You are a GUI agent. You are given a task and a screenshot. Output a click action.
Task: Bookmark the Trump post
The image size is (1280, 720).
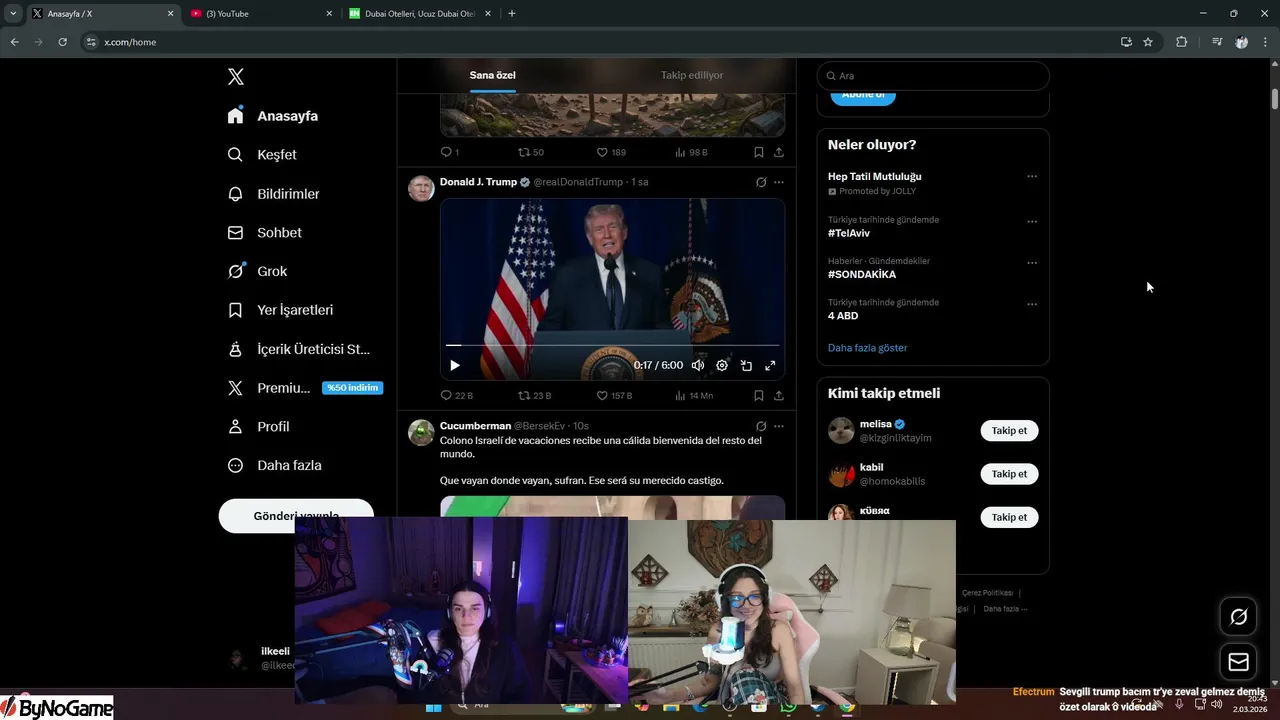coord(759,395)
